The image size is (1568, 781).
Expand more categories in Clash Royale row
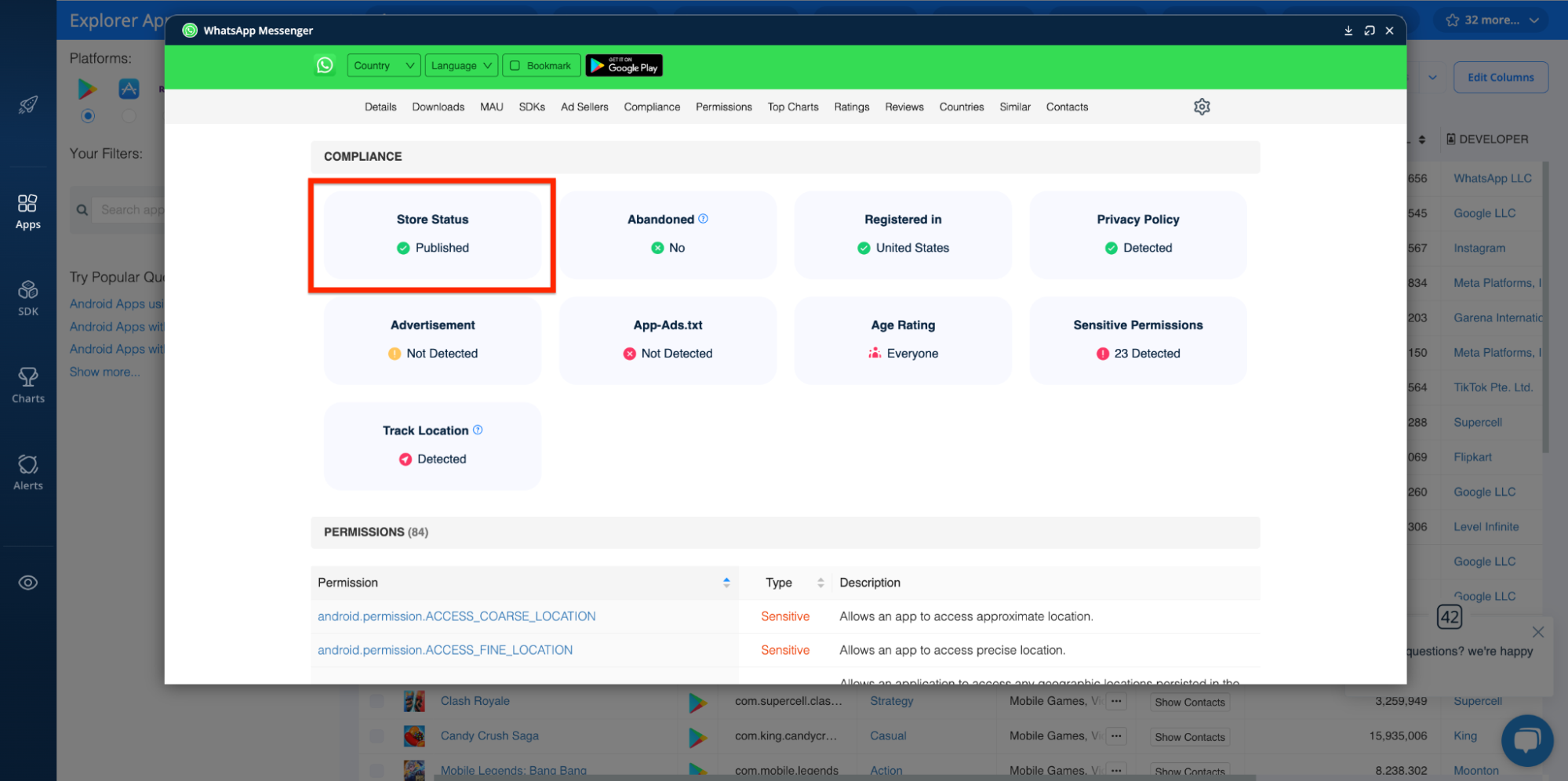[1116, 702]
